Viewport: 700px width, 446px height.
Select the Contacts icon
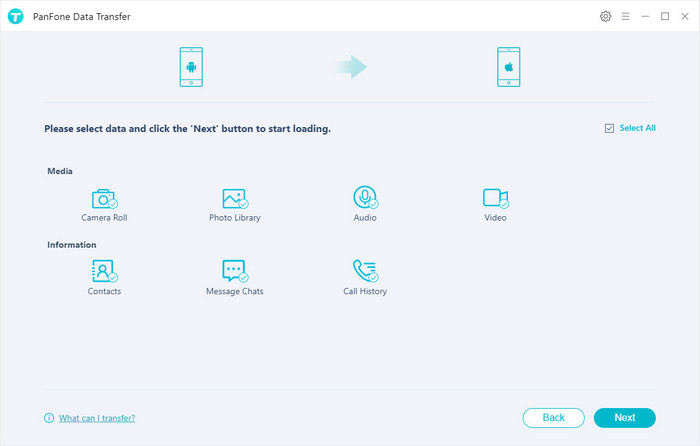pyautogui.click(x=104, y=271)
